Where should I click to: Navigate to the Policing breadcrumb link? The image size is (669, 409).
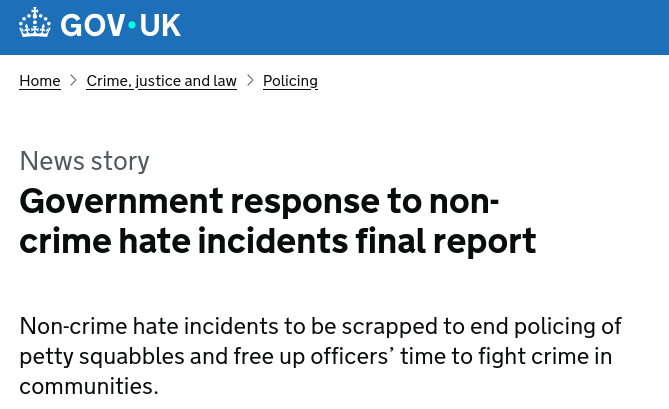[x=290, y=81]
